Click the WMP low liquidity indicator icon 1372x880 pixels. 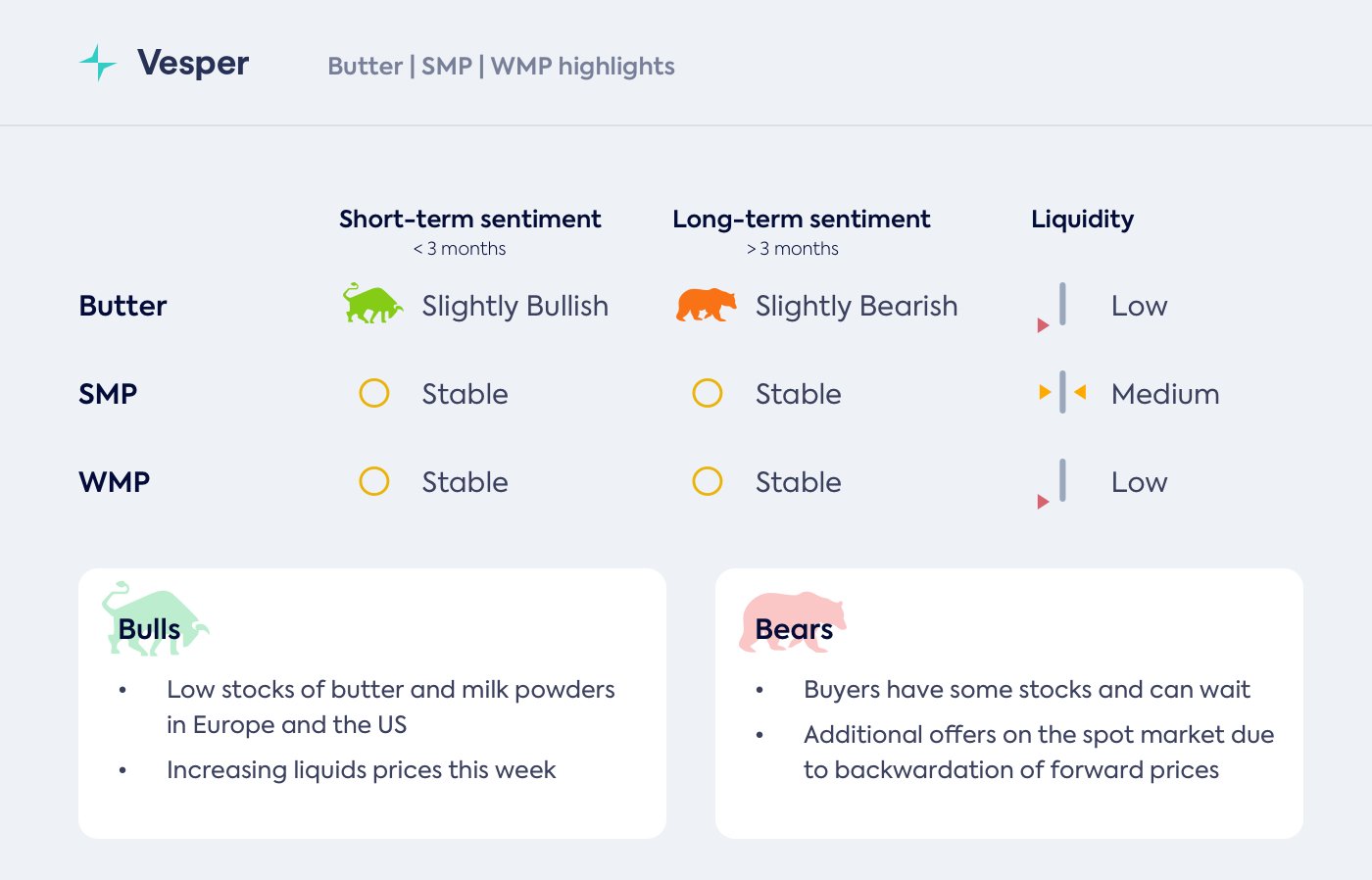click(1054, 484)
